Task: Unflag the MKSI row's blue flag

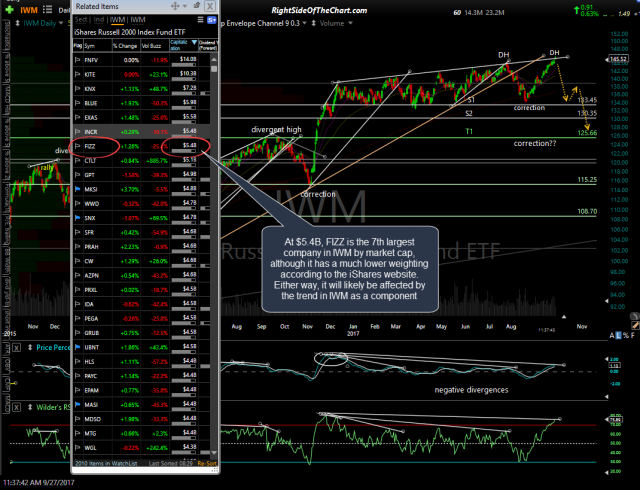Action: point(78,189)
